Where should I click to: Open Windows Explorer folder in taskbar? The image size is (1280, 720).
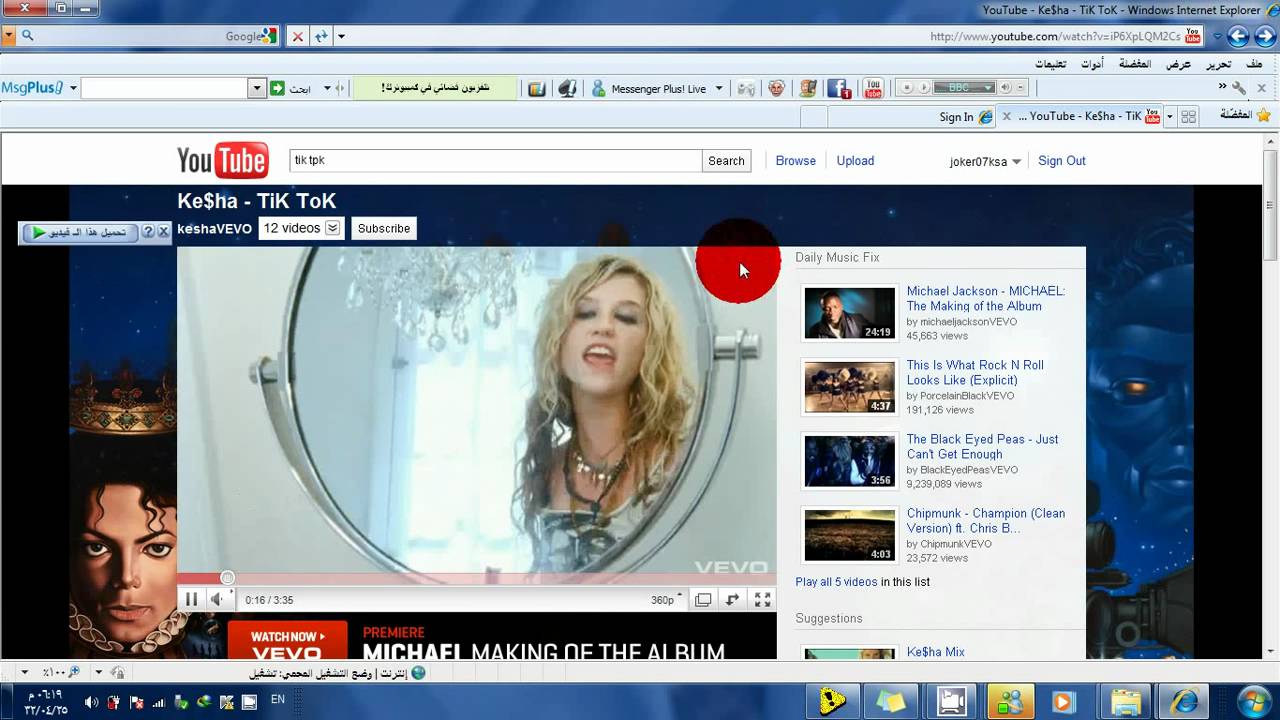[x=1126, y=702]
